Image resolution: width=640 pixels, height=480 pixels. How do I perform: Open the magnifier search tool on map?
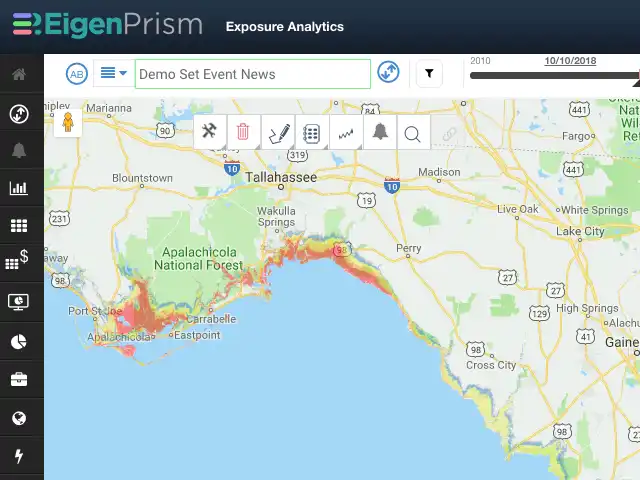(413, 133)
